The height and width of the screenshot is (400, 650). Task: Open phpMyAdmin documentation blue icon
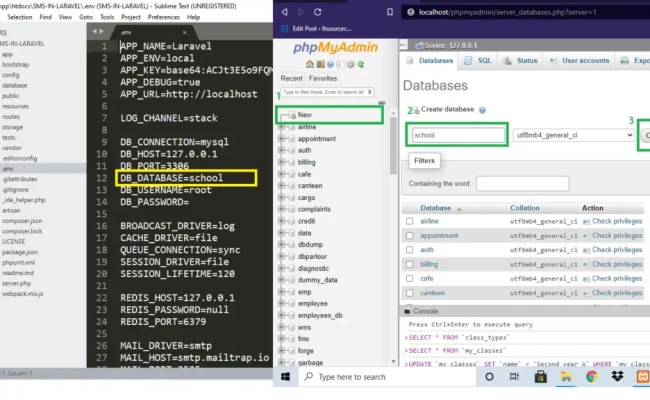330,64
